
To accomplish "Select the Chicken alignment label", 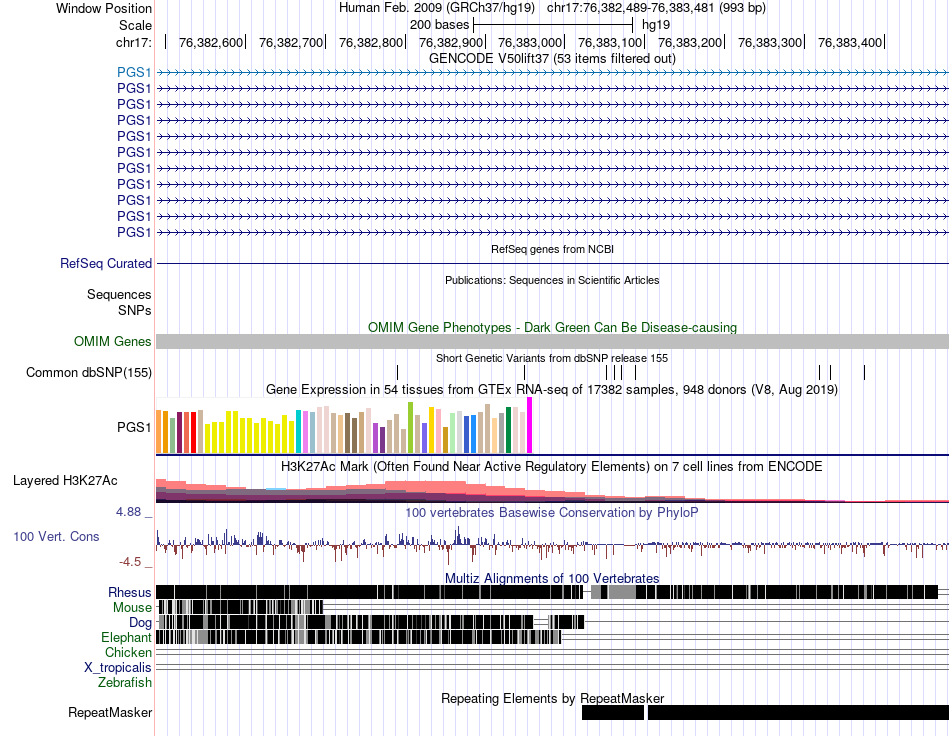I will click(x=128, y=652).
